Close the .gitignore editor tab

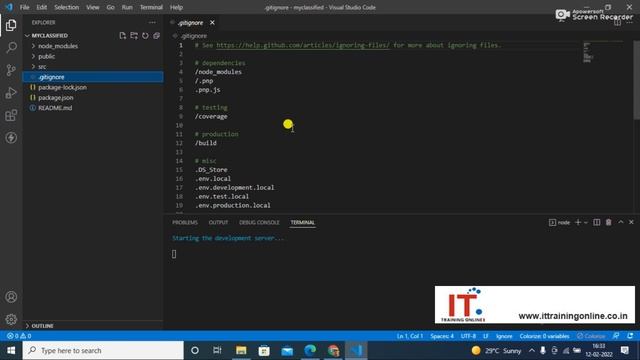pos(212,23)
